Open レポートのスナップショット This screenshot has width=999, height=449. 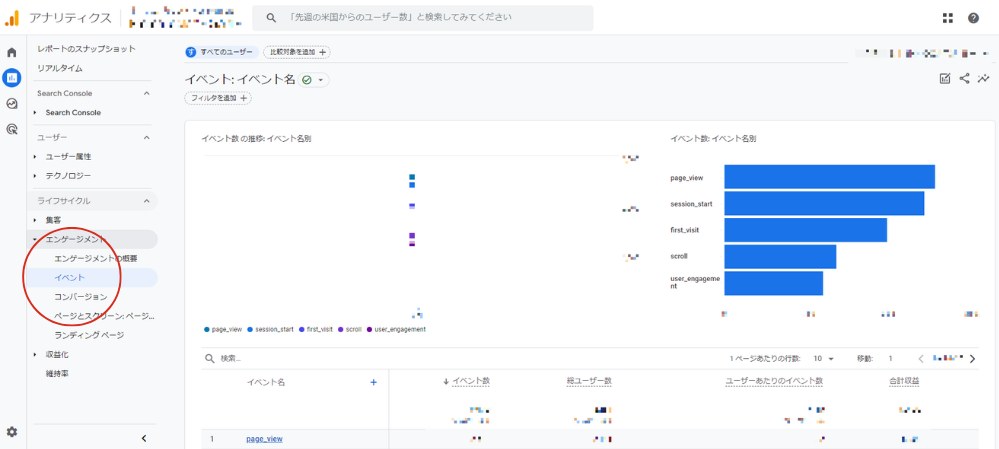[86, 49]
